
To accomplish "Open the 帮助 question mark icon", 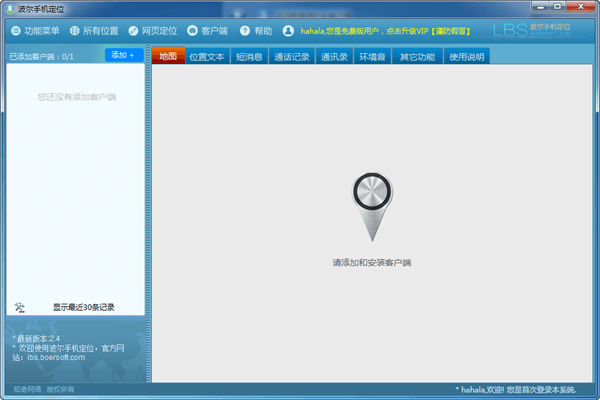I will pos(245,31).
